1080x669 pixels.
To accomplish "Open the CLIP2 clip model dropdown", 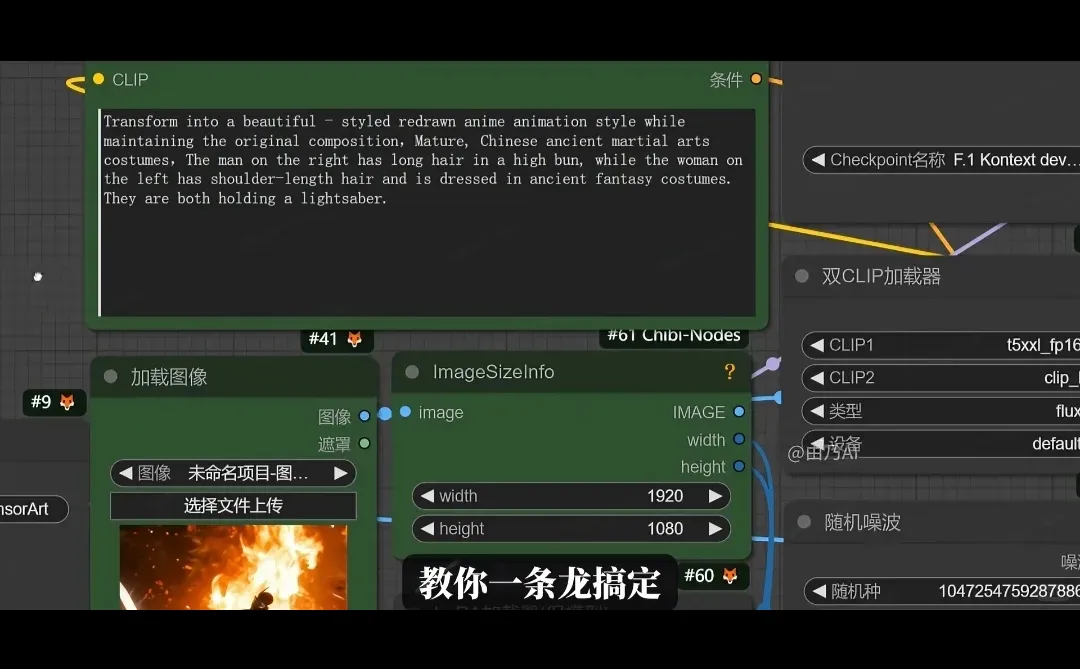I will tap(942, 378).
